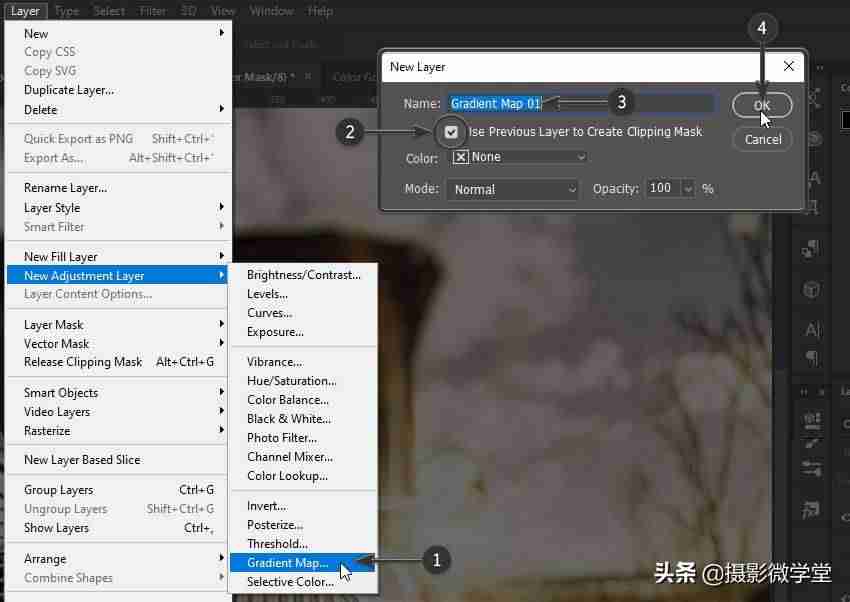This screenshot has height=602, width=850.
Task: Select Exposure adjustment layer
Action: click(302, 332)
